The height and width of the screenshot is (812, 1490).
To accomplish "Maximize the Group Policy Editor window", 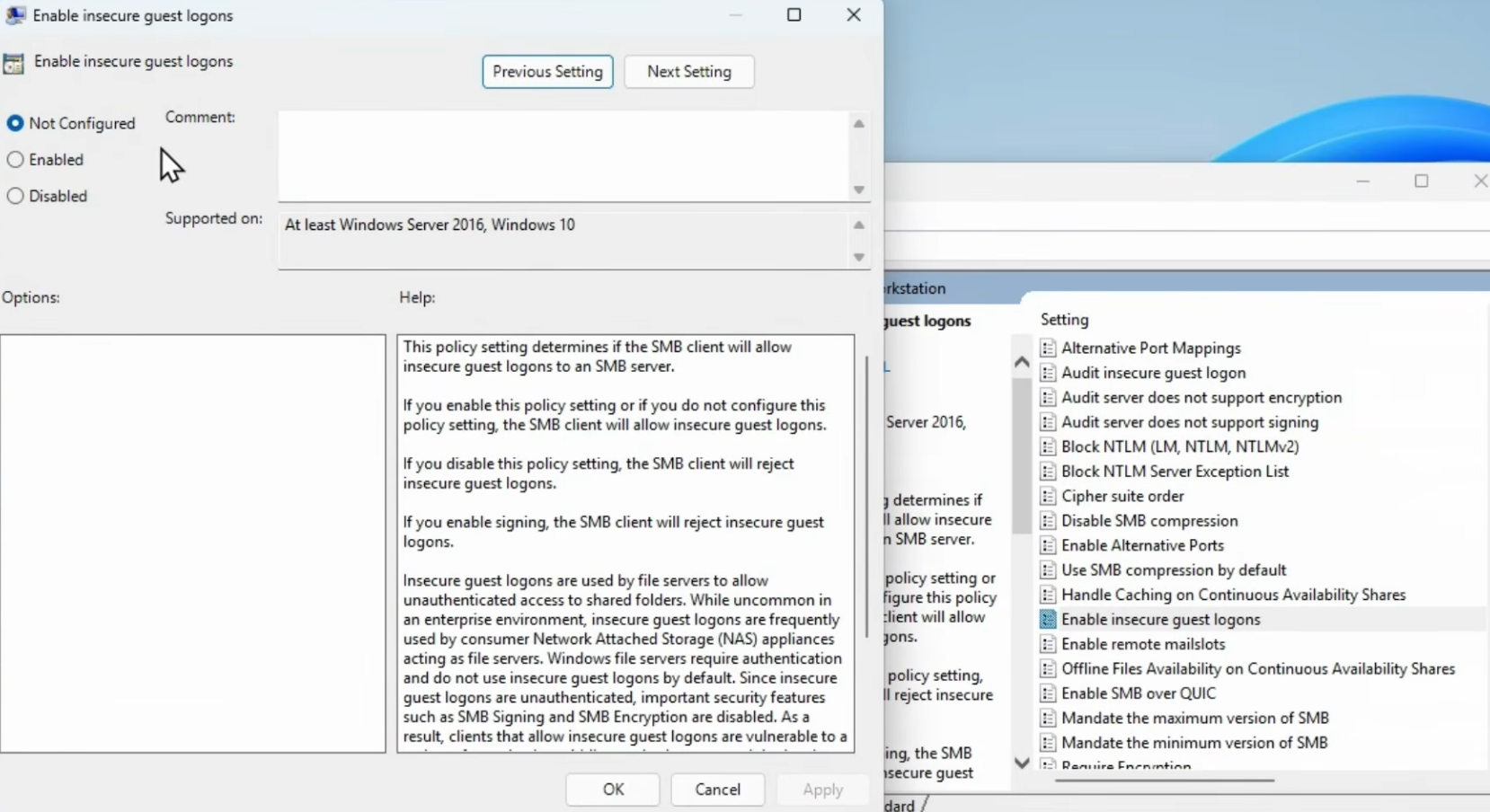I will click(x=1422, y=181).
